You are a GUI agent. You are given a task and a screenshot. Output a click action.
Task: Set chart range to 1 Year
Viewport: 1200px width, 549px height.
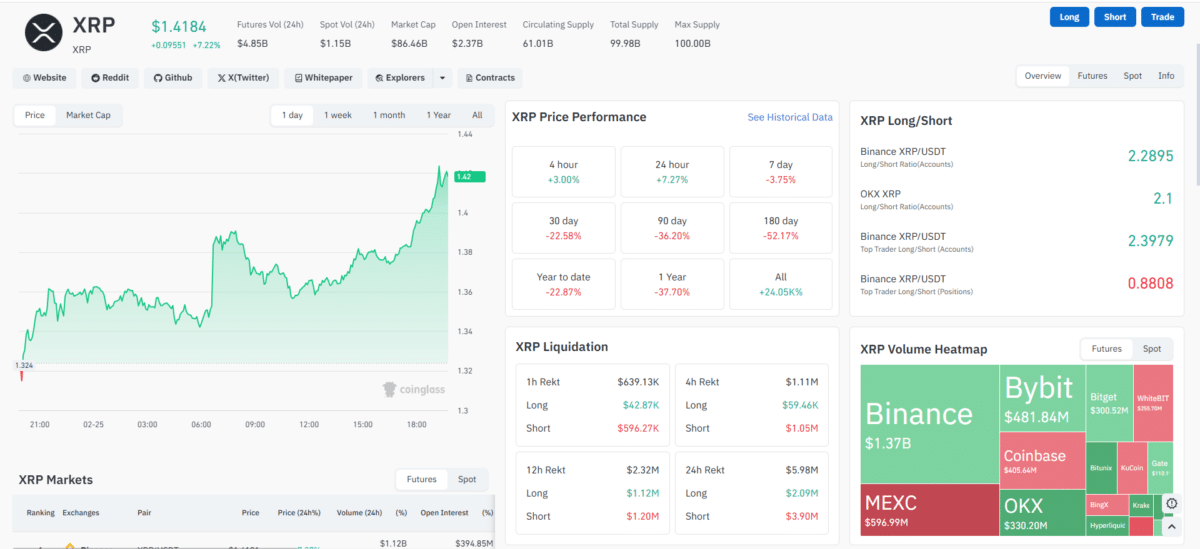(x=438, y=115)
